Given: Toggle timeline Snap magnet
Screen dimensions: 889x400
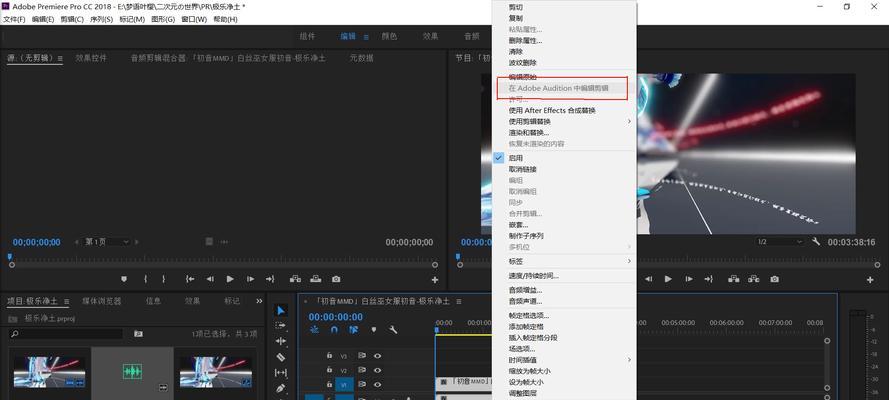Looking at the screenshot, I should [x=335, y=329].
